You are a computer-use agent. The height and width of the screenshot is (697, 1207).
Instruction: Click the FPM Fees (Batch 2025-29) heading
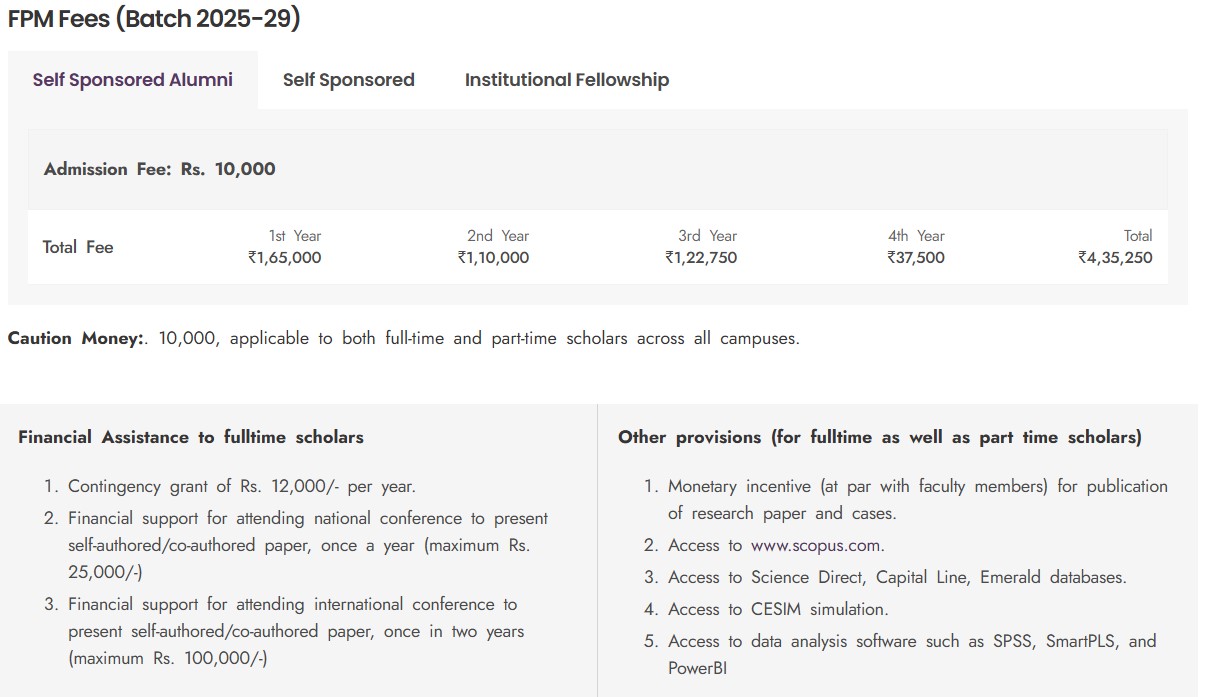[x=154, y=19]
